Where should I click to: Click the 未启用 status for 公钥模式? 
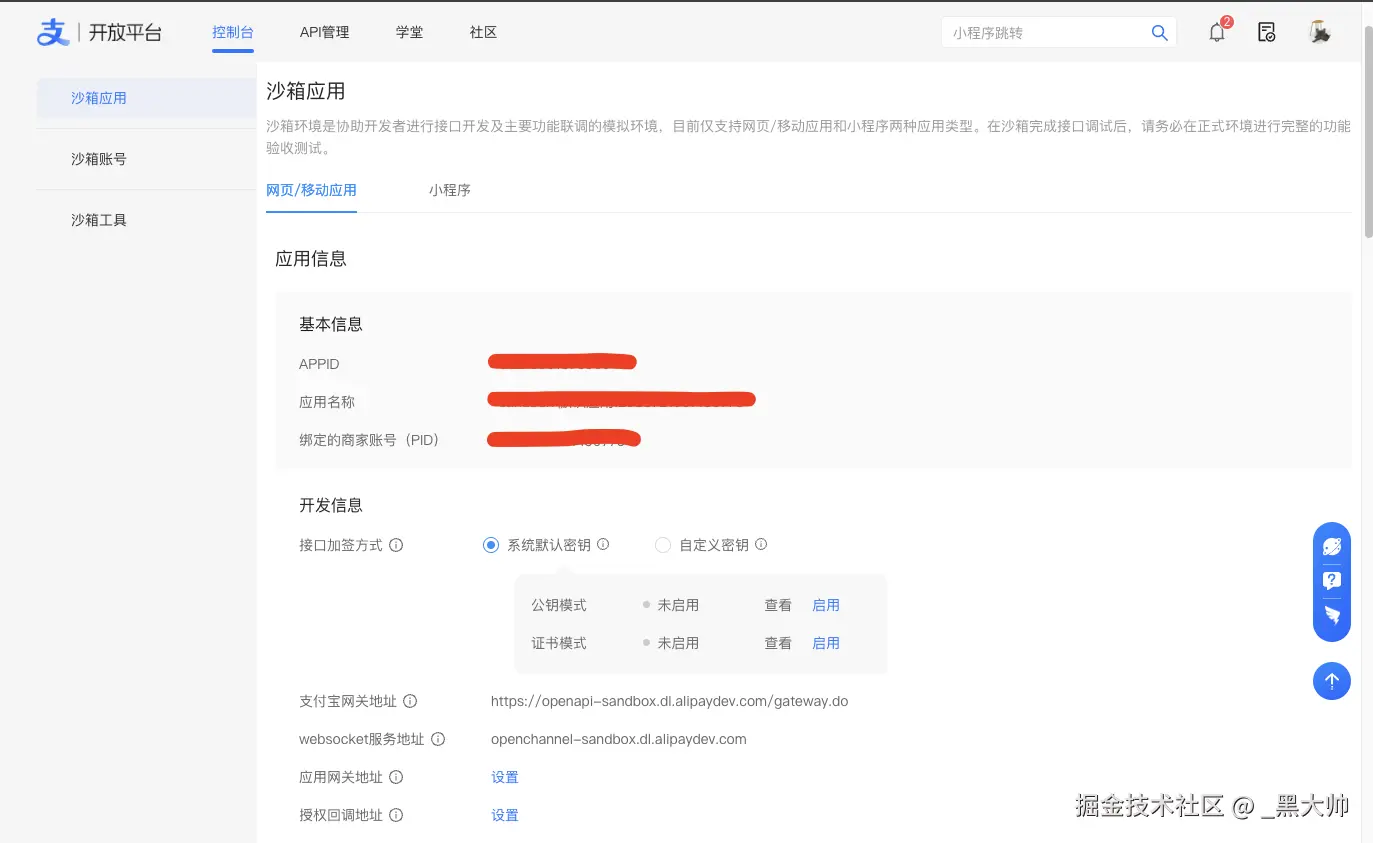tap(678, 605)
